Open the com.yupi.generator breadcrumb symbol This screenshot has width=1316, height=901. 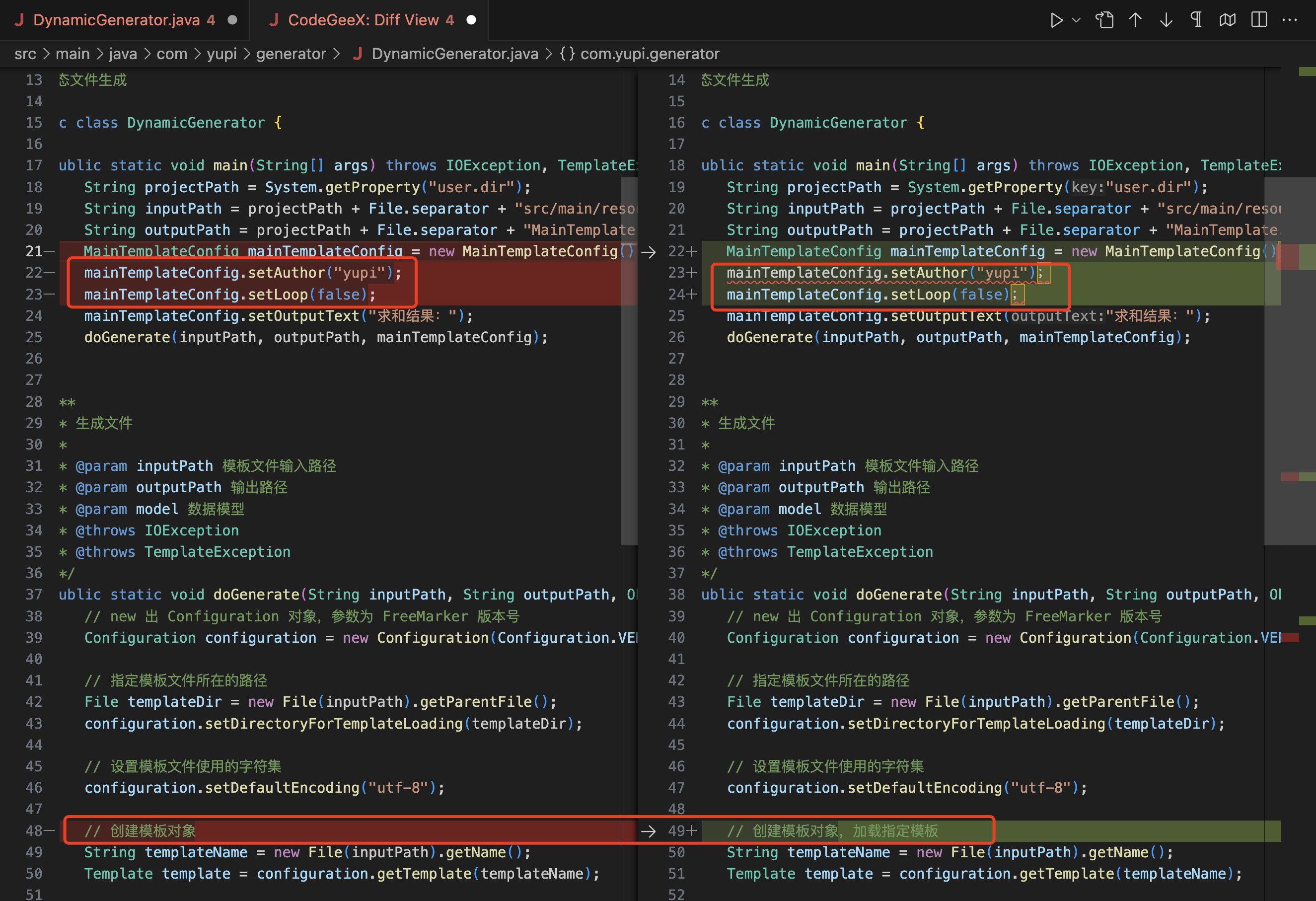(x=649, y=54)
